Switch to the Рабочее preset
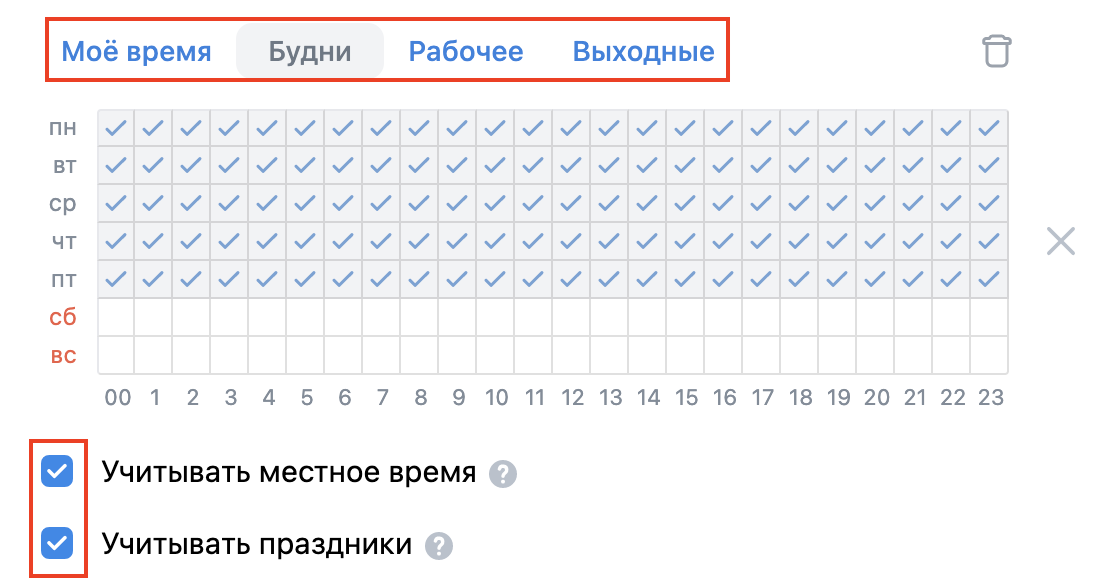1098x583 pixels. click(466, 51)
